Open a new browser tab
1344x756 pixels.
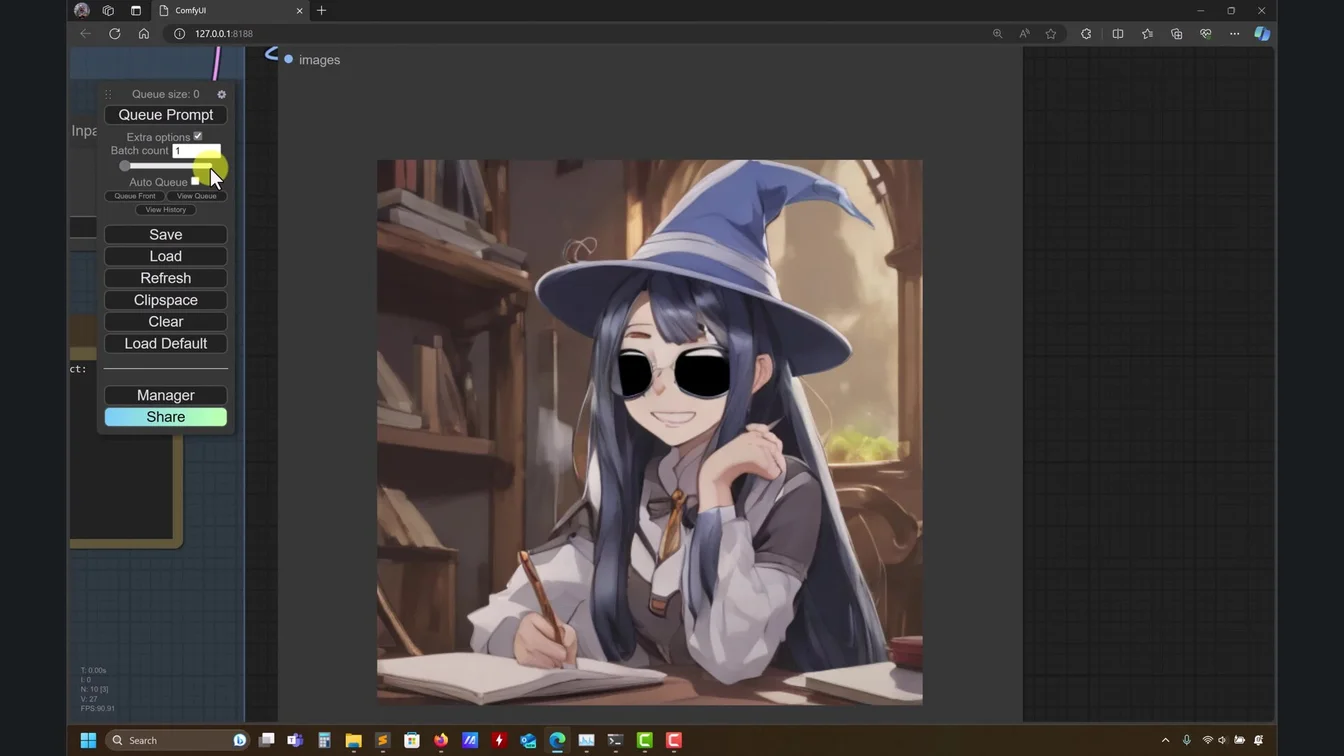(322, 11)
